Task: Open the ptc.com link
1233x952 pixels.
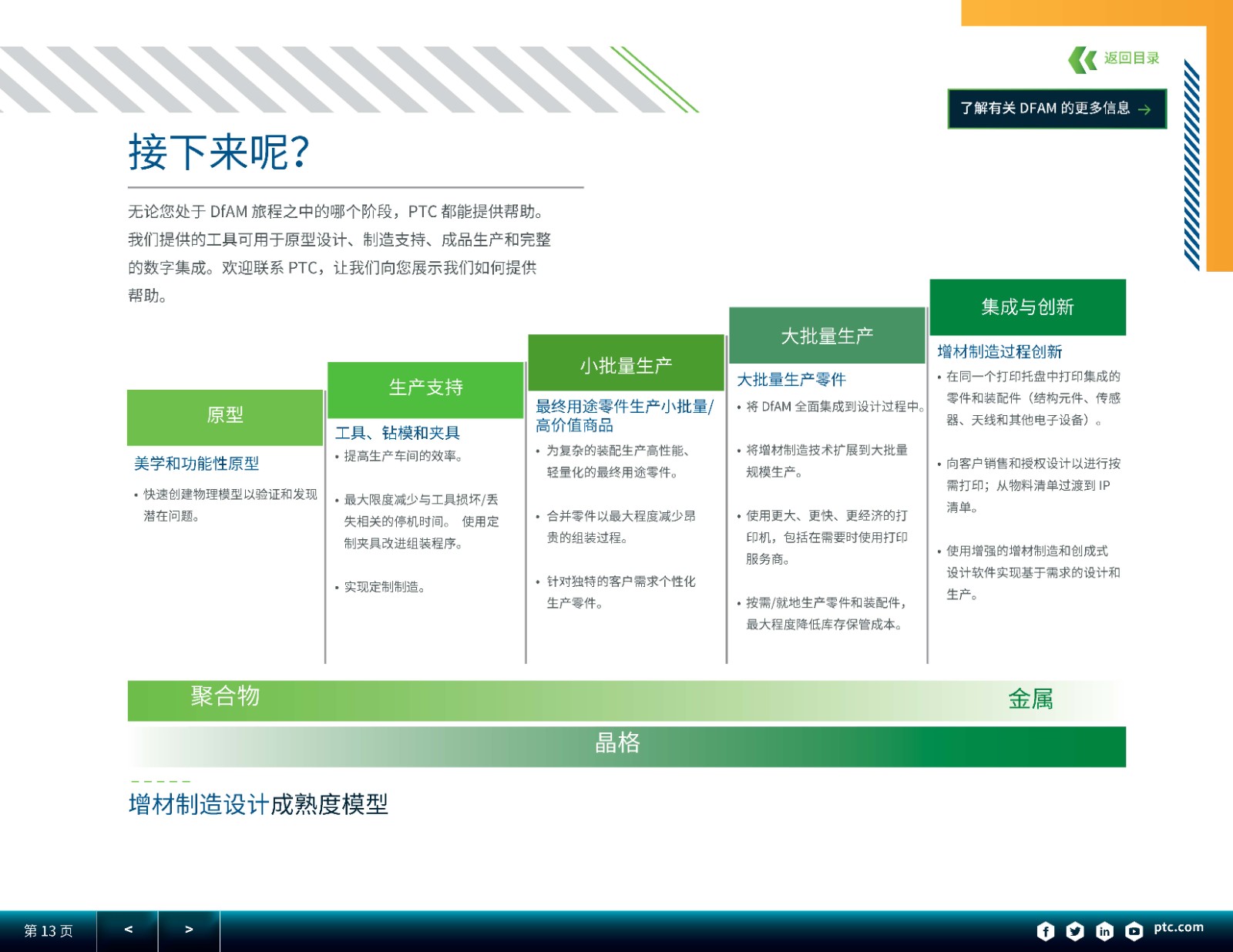Action: click(x=1178, y=928)
